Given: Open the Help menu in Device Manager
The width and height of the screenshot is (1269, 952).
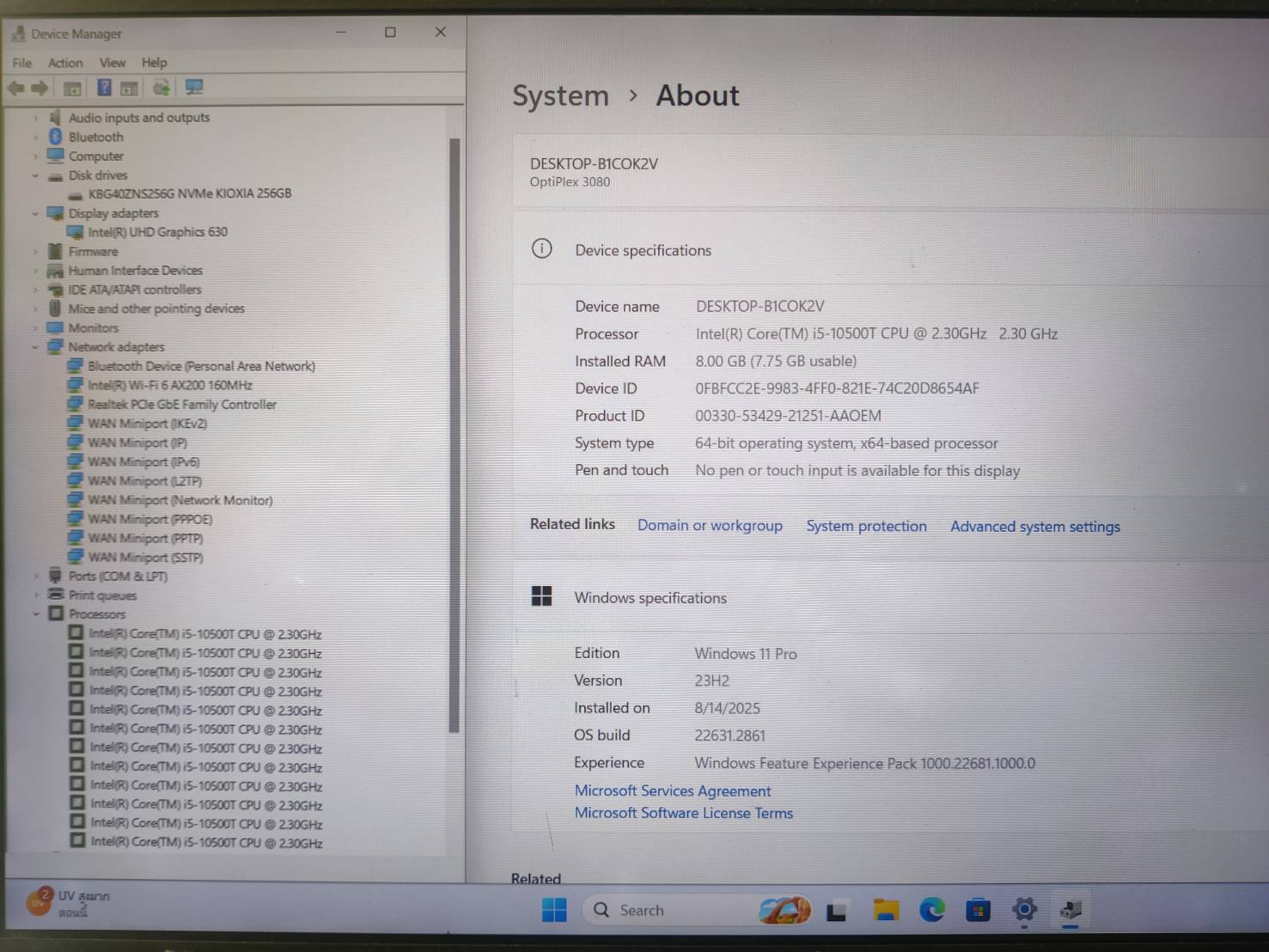Looking at the screenshot, I should 155,63.
